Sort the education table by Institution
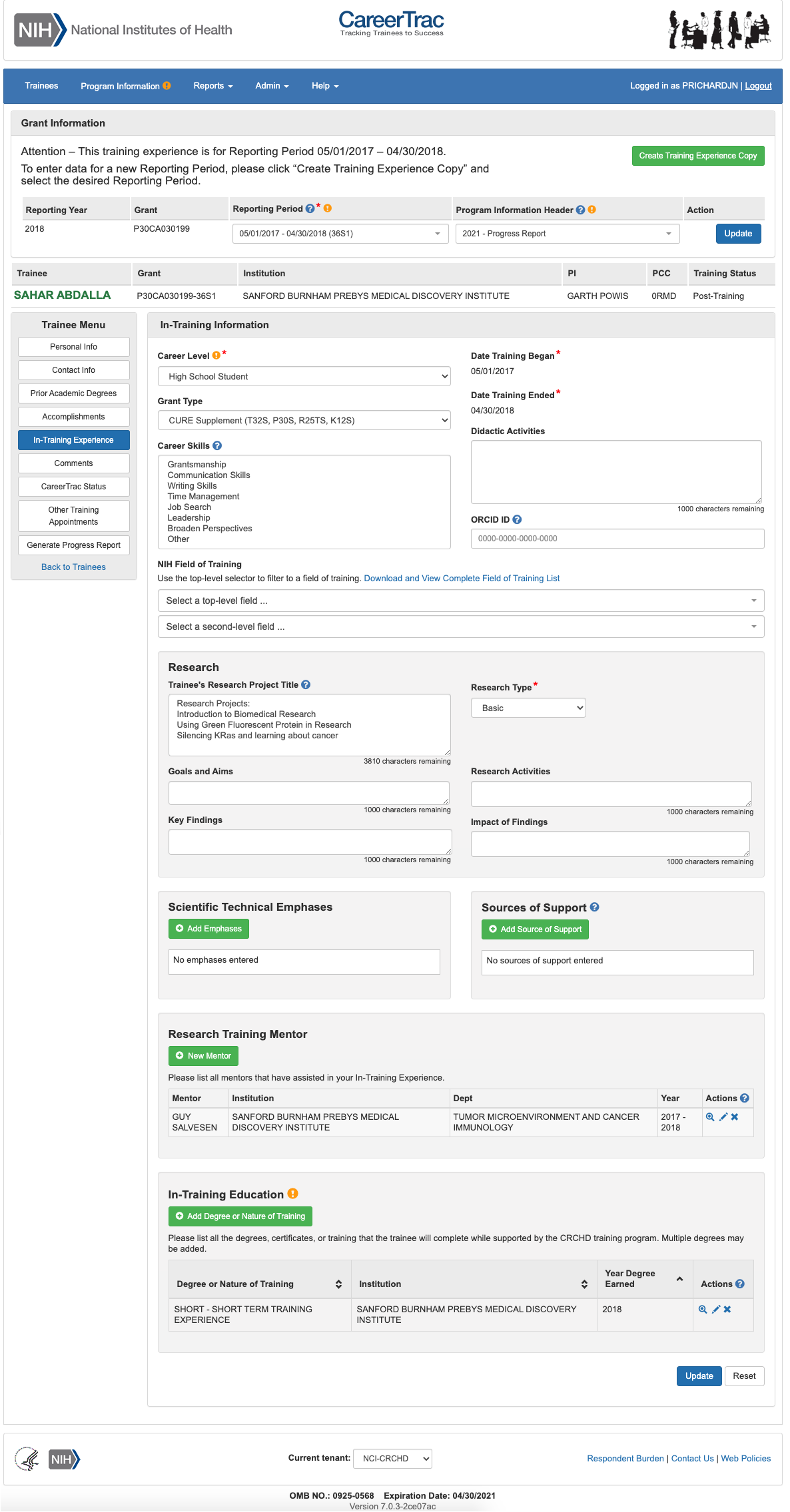This screenshot has width=790, height=1512. tap(584, 1284)
